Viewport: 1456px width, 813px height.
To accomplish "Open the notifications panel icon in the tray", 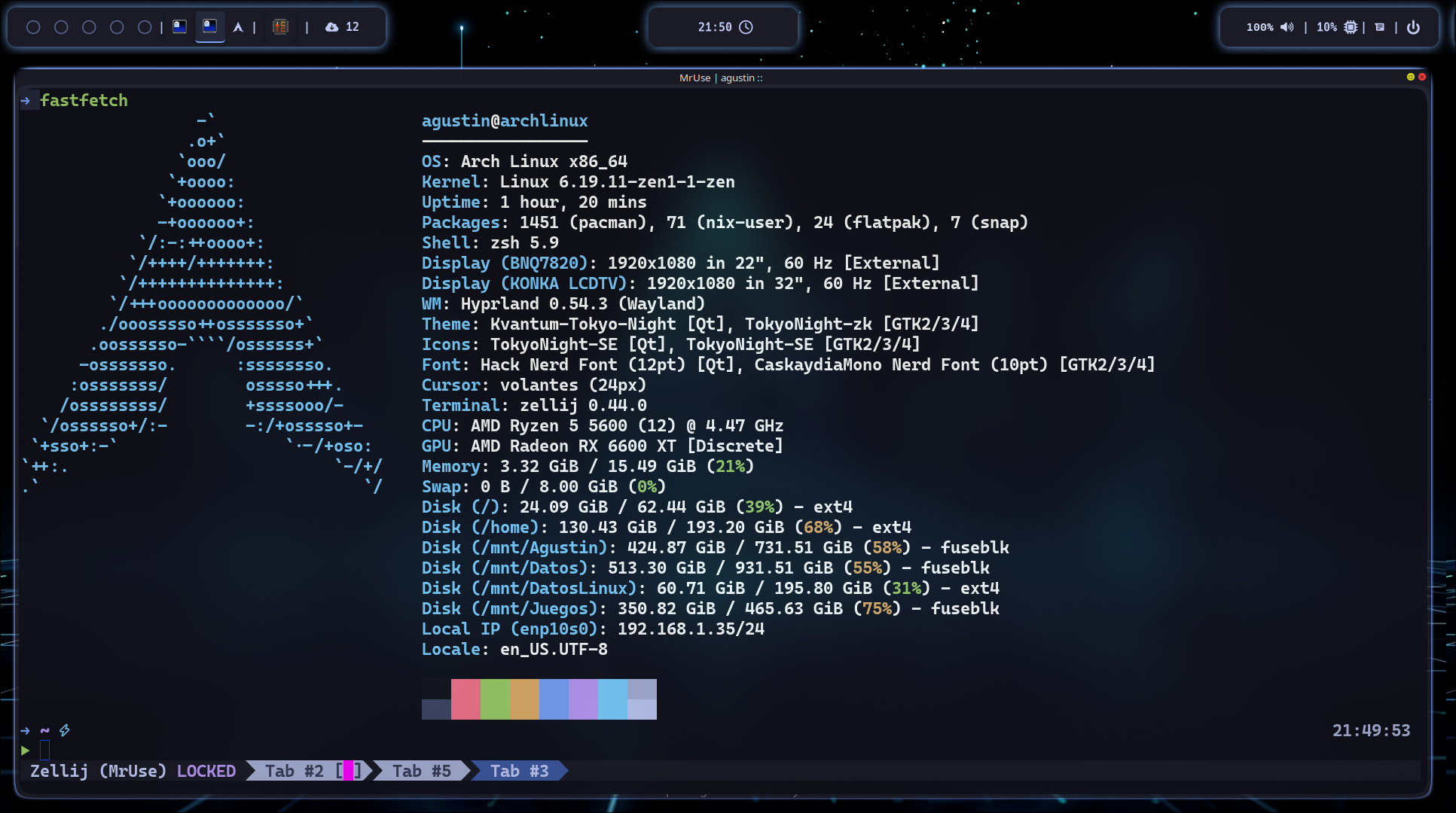I will 1380,27.
